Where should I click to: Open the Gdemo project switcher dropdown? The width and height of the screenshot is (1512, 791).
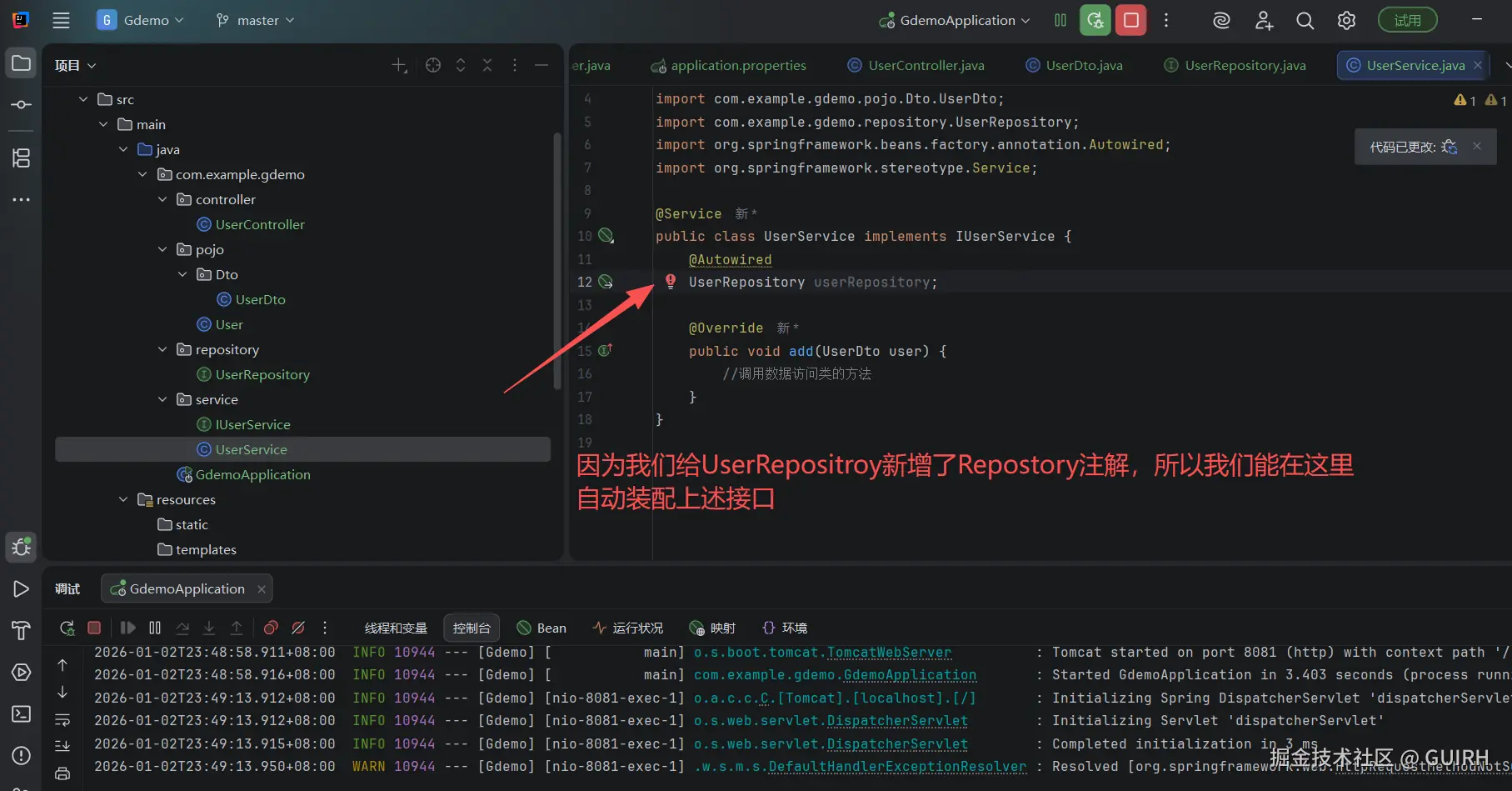pyautogui.click(x=140, y=21)
